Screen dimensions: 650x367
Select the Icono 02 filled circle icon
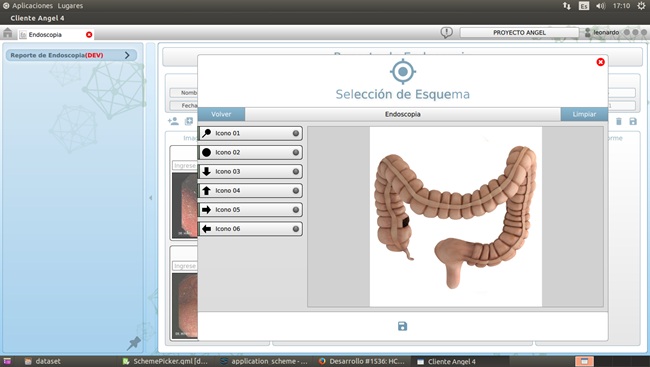pos(206,152)
